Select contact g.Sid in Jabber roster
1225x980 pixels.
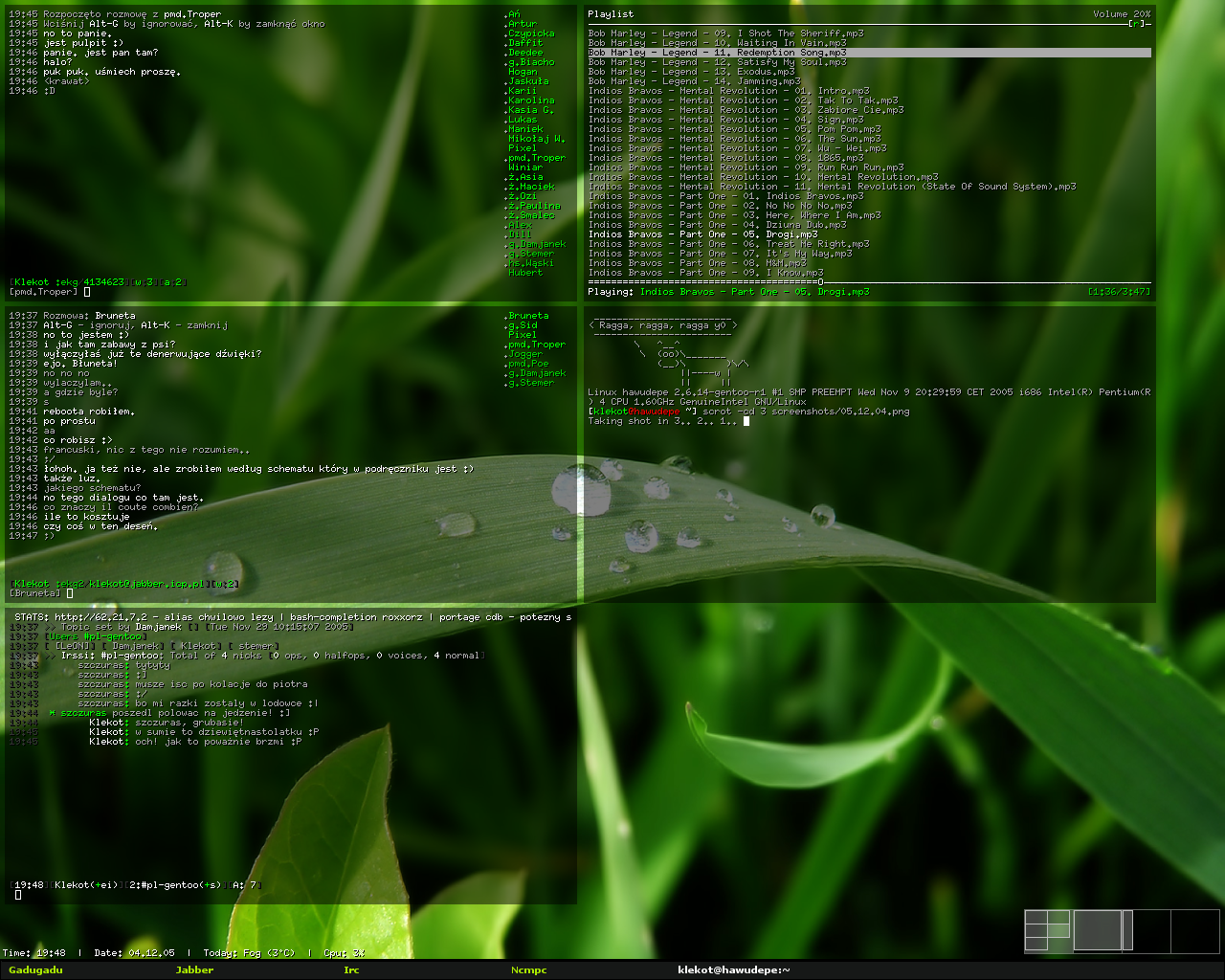(523, 325)
